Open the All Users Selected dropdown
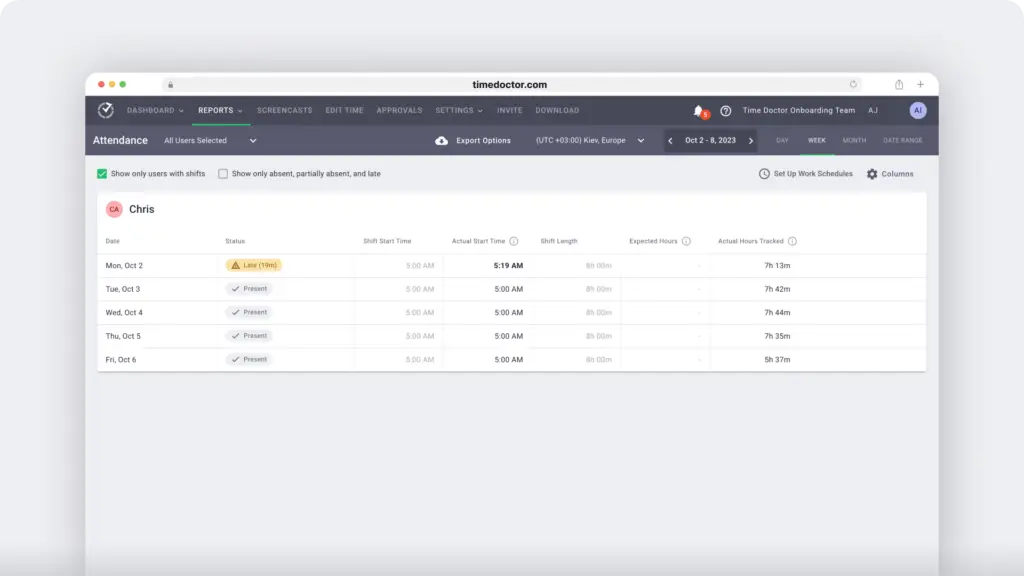The image size is (1024, 576). (x=252, y=140)
